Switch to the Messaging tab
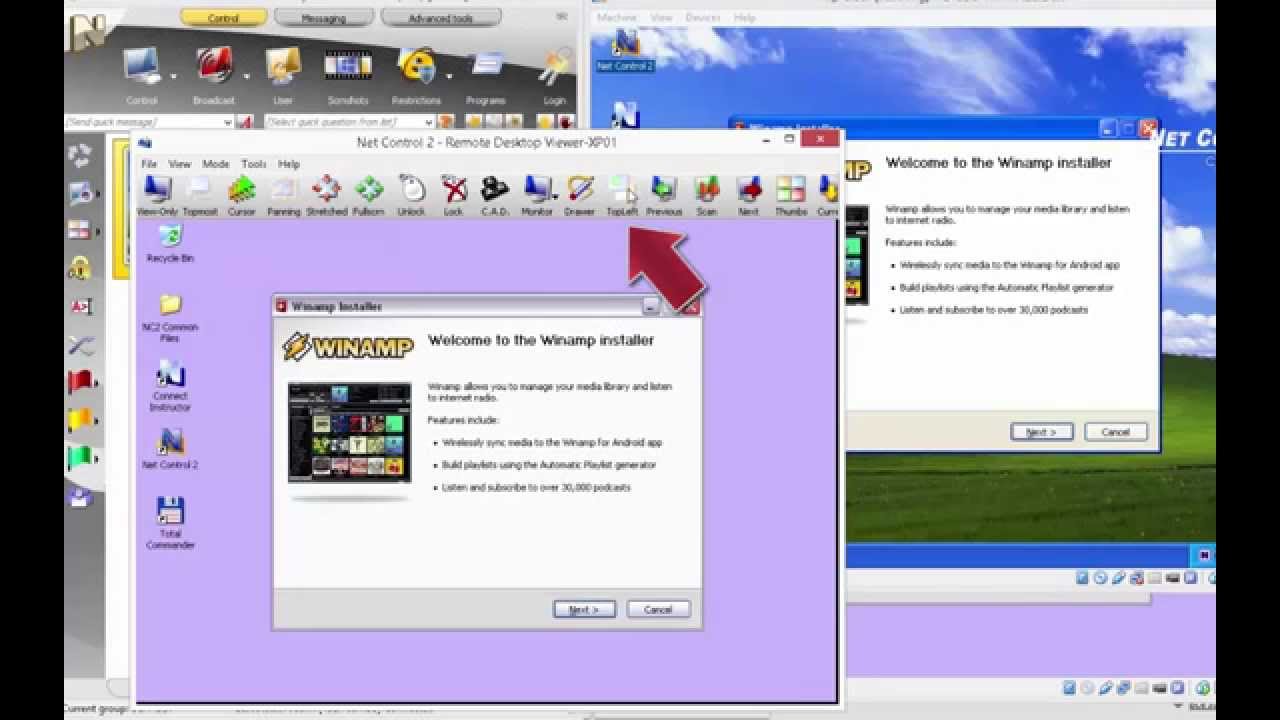 coord(323,18)
